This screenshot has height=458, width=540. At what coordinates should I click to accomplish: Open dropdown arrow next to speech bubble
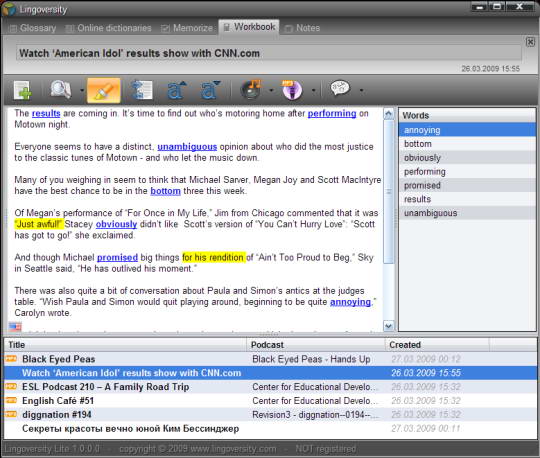click(361, 91)
